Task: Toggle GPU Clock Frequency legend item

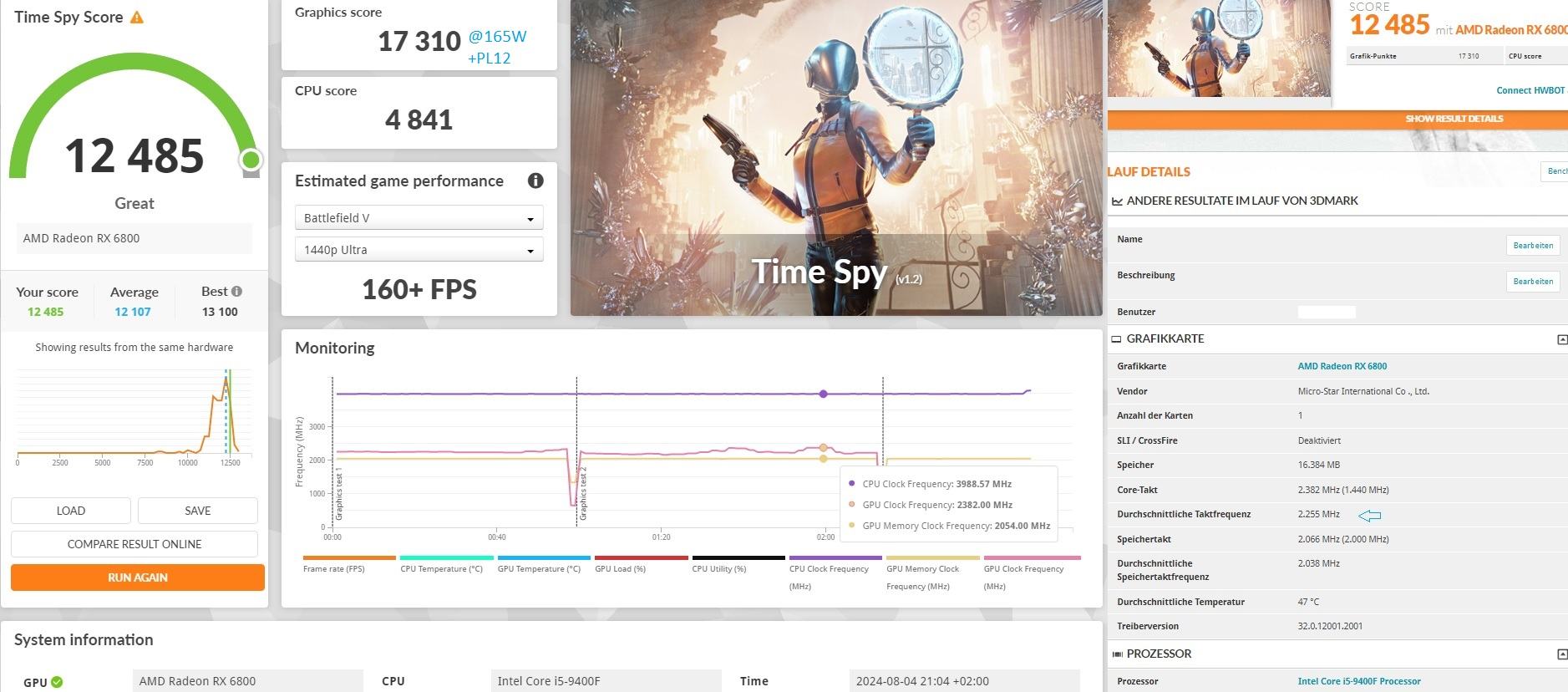Action: click(x=1033, y=573)
